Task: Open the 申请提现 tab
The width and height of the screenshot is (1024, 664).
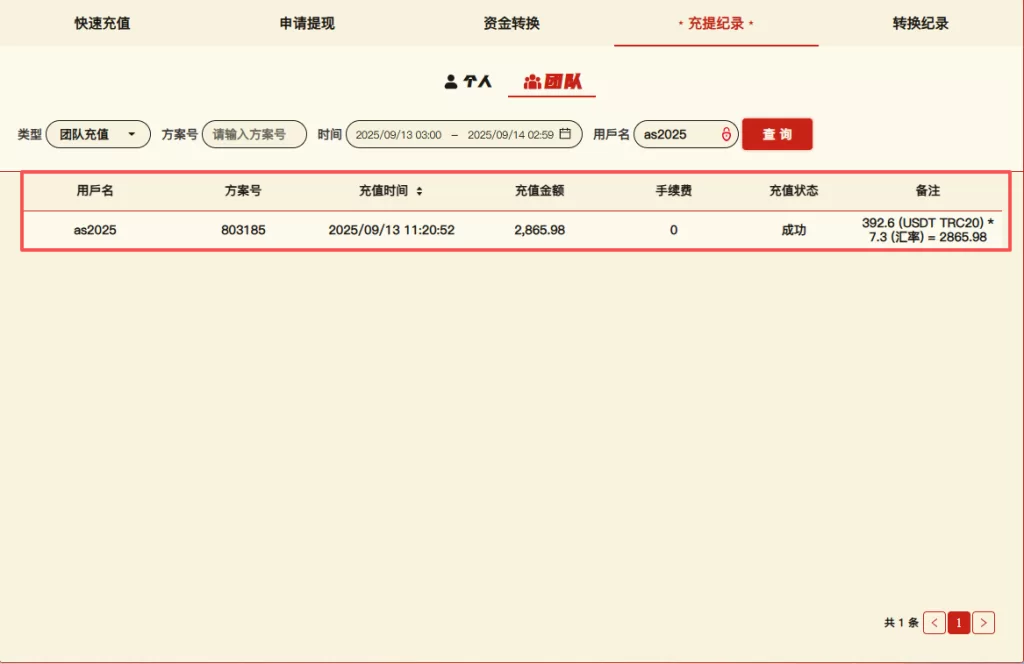Action: click(x=307, y=23)
